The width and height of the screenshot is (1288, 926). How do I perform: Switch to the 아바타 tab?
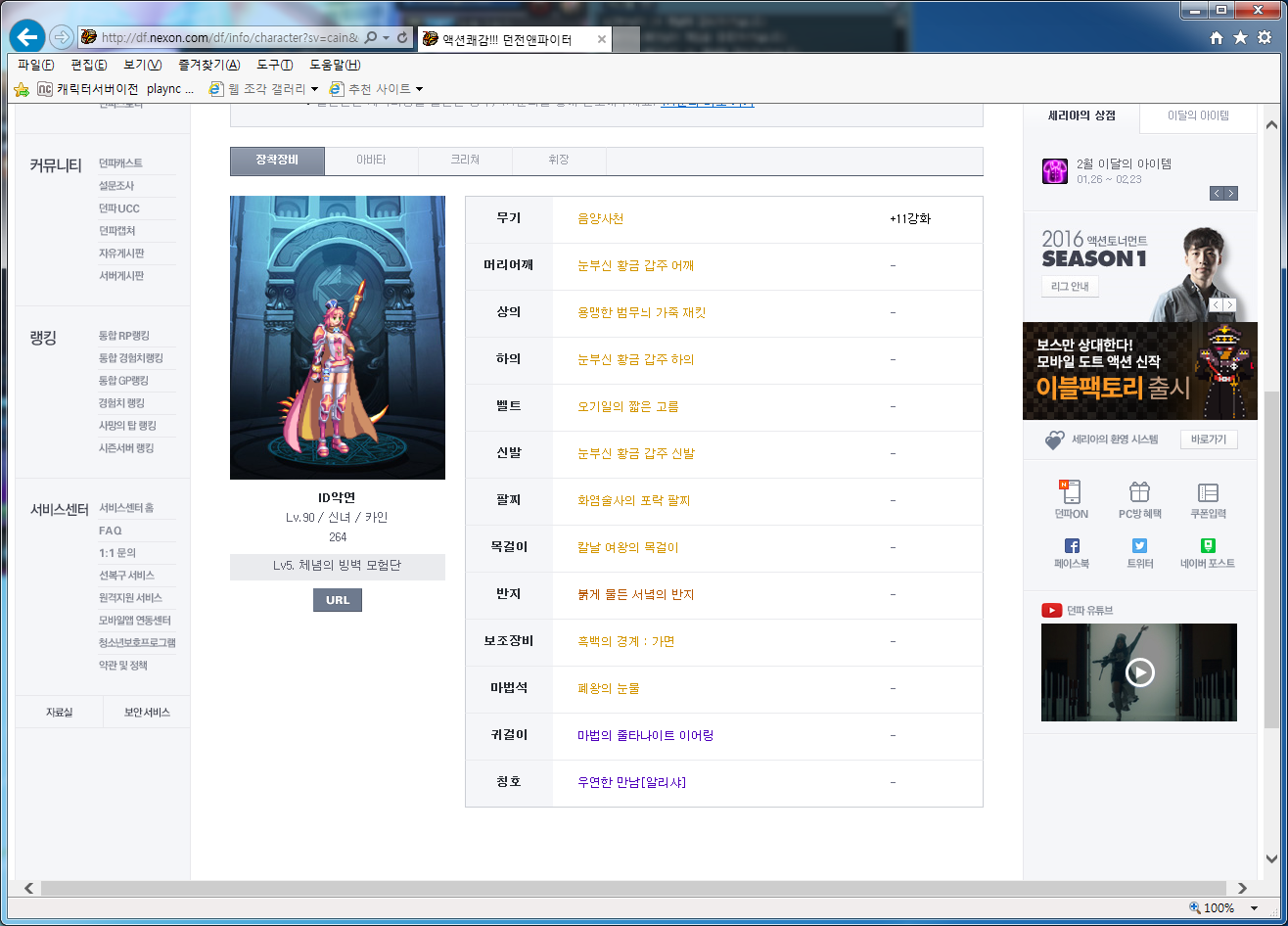(x=371, y=161)
